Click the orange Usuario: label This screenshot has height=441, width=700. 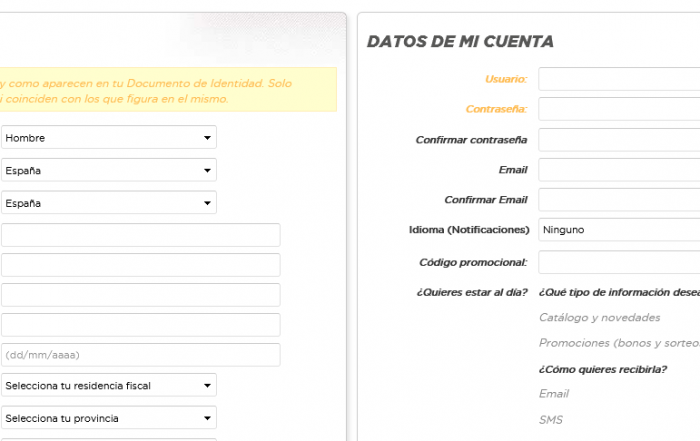pos(506,79)
